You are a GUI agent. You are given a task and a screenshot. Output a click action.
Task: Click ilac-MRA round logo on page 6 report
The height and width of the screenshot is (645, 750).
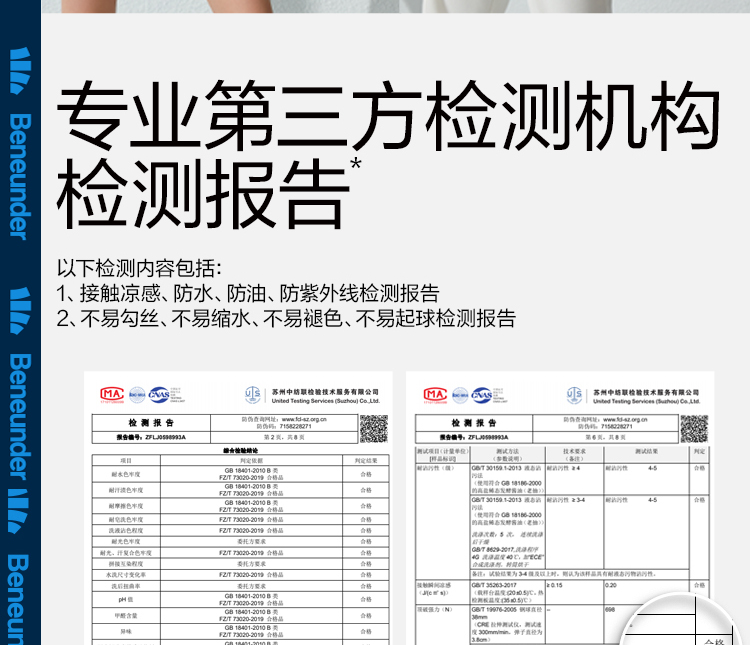(461, 395)
